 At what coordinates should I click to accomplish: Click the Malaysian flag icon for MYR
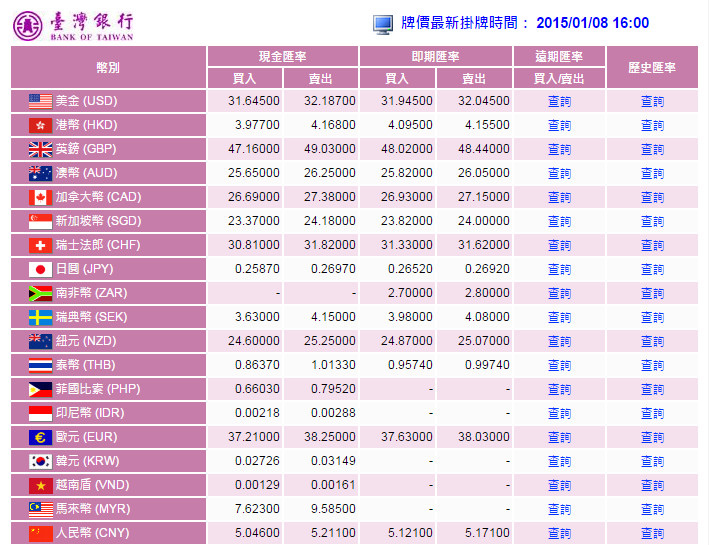tap(40, 509)
